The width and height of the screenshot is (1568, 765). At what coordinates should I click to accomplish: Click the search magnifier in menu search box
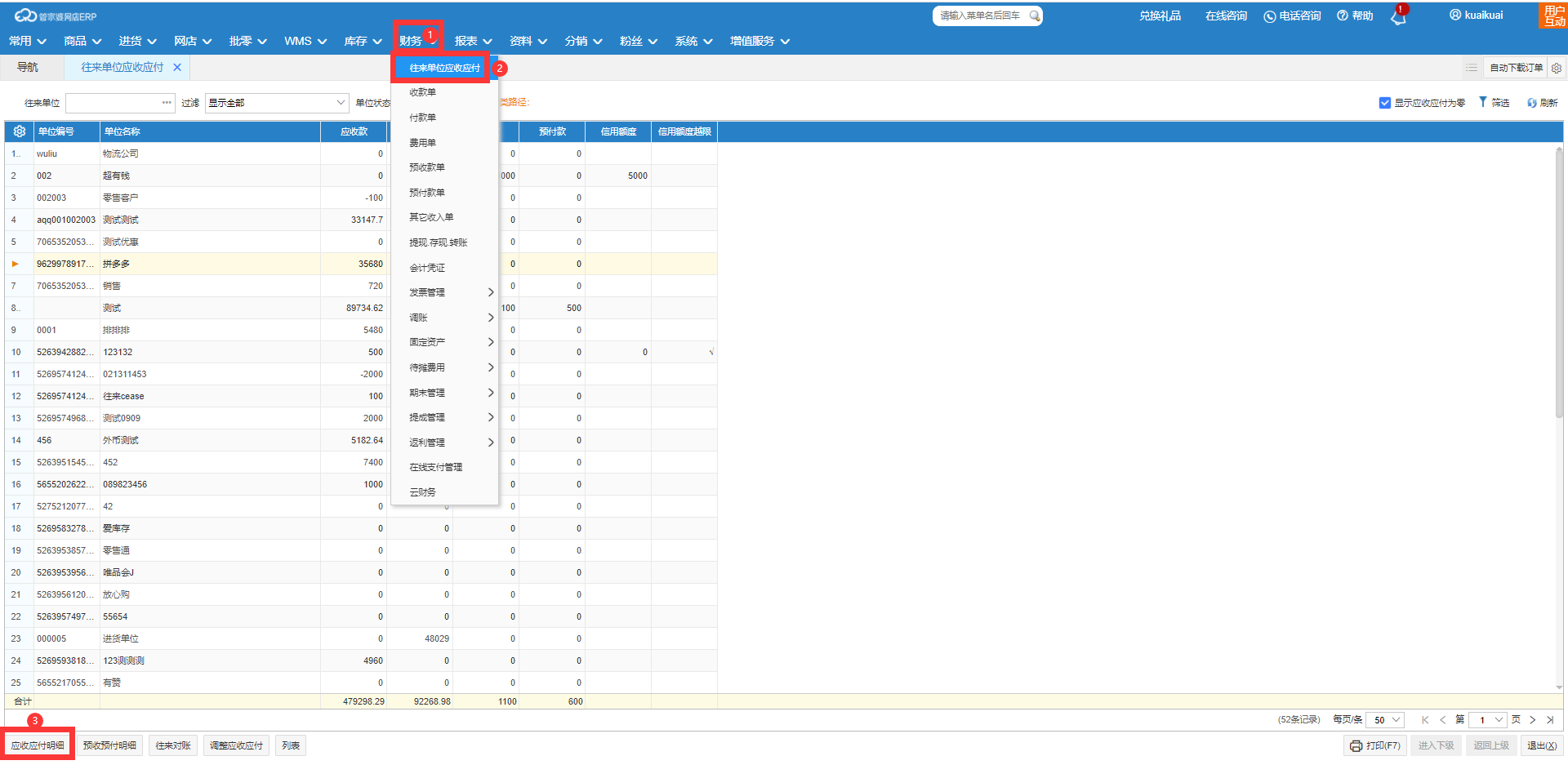click(x=1034, y=16)
